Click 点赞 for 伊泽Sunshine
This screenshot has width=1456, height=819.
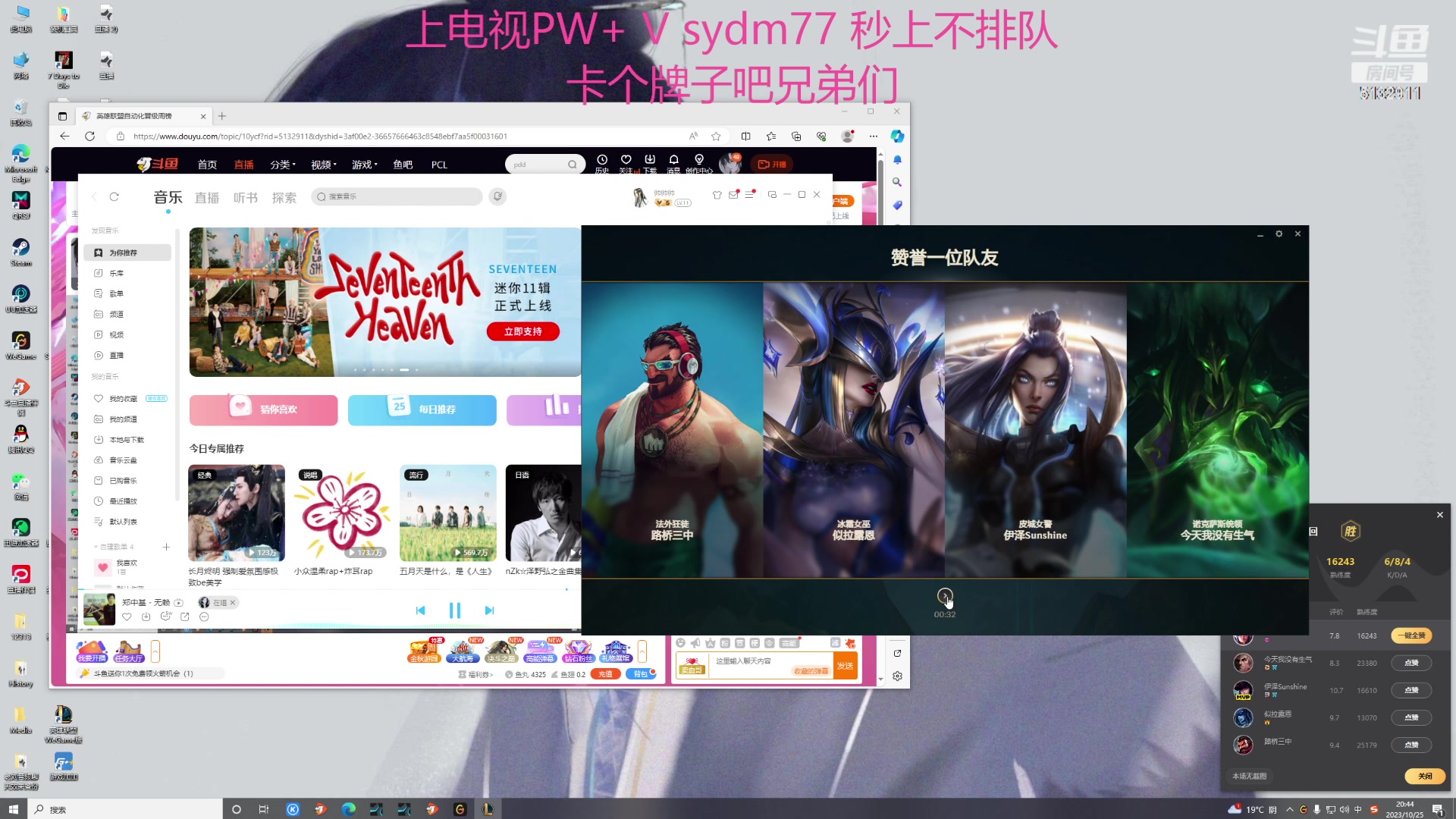1411,690
